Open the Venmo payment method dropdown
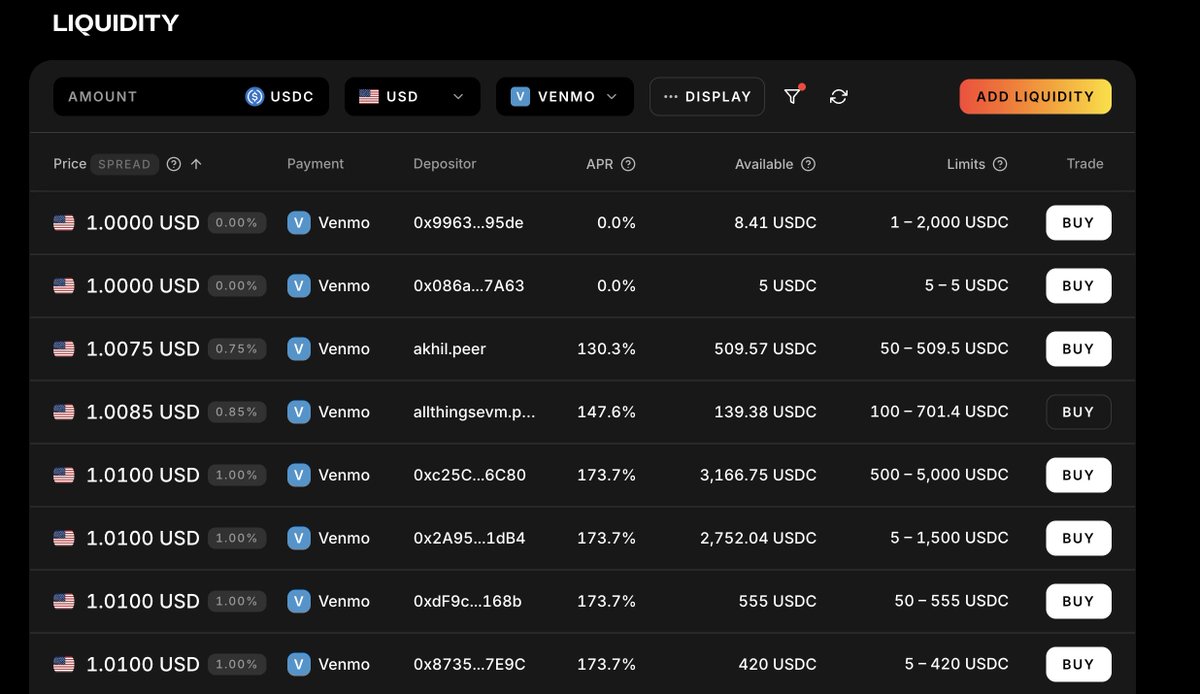1200x694 pixels. coord(564,96)
